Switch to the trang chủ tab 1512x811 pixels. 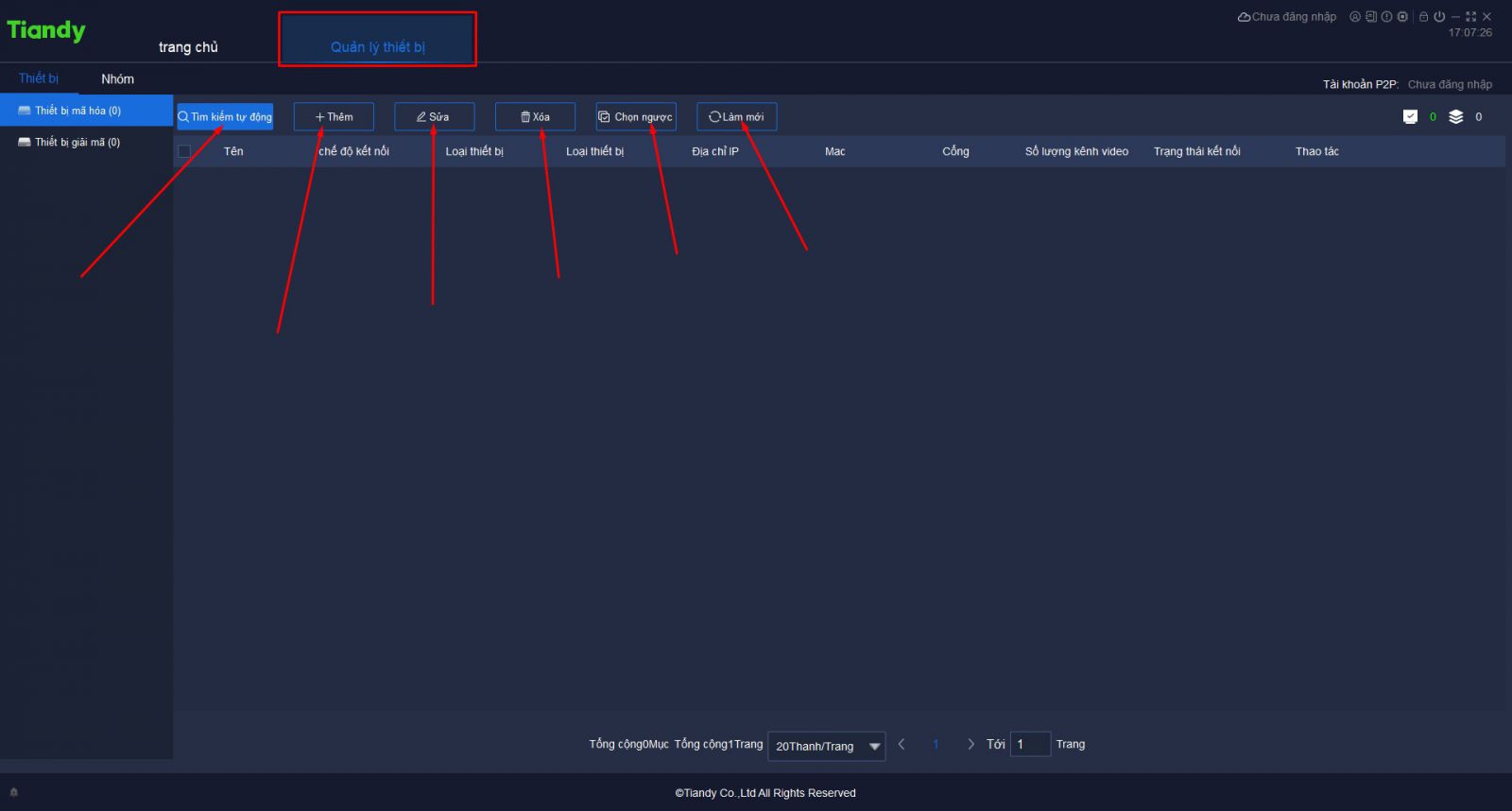coord(188,47)
